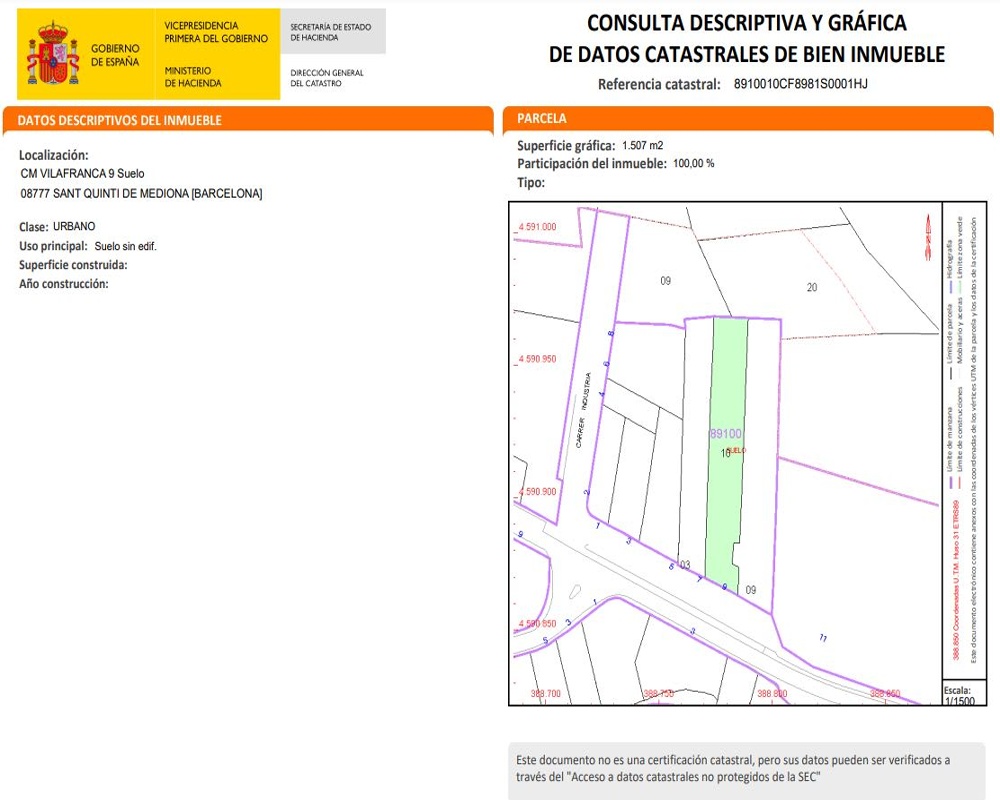Image resolution: width=1000 pixels, height=800 pixels.
Task: Click the DATOS DESCRIPTIVOS DEL INMUEBLE header
Action: (x=120, y=120)
